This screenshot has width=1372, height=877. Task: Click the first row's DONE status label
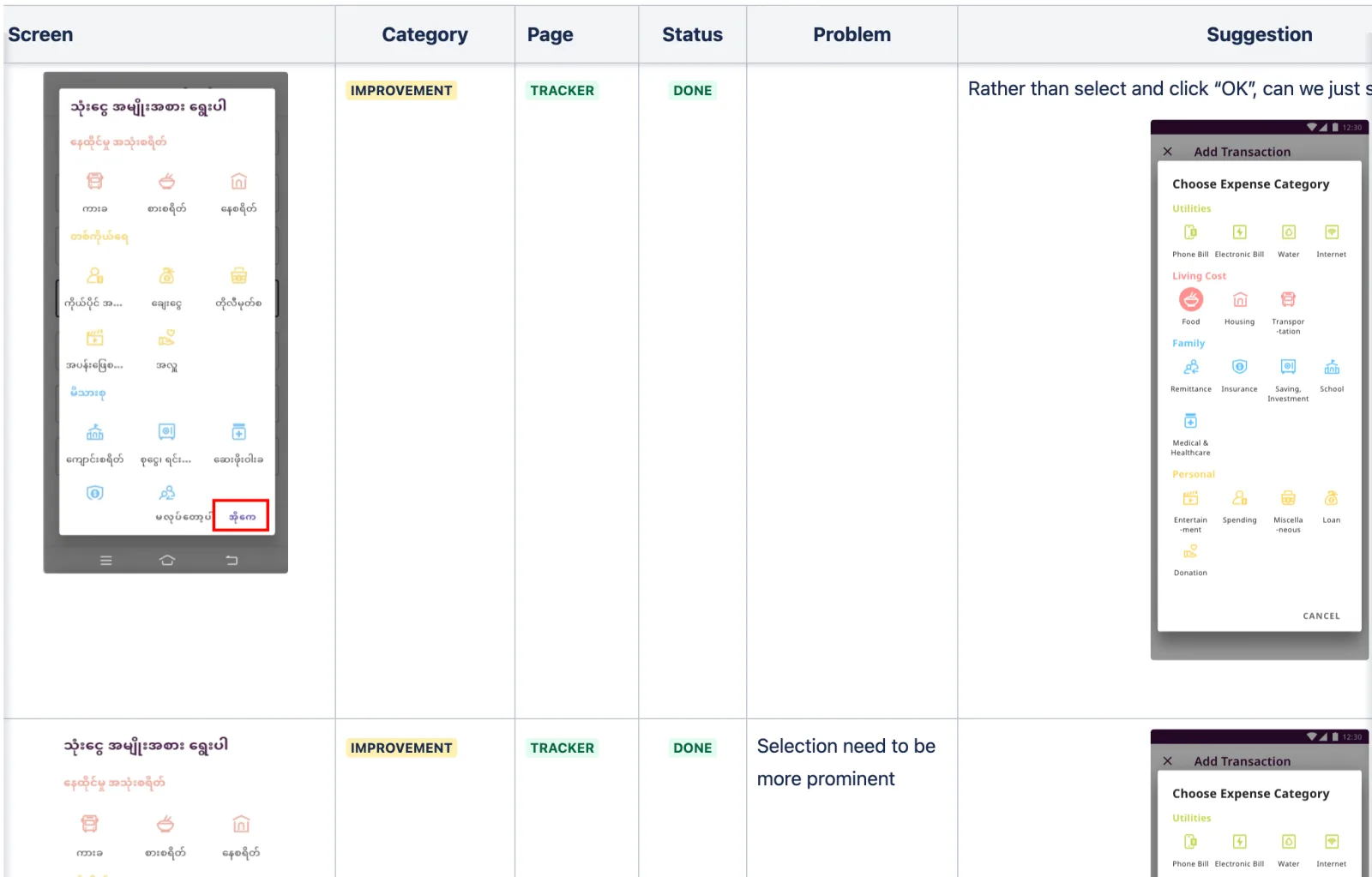[x=693, y=91]
